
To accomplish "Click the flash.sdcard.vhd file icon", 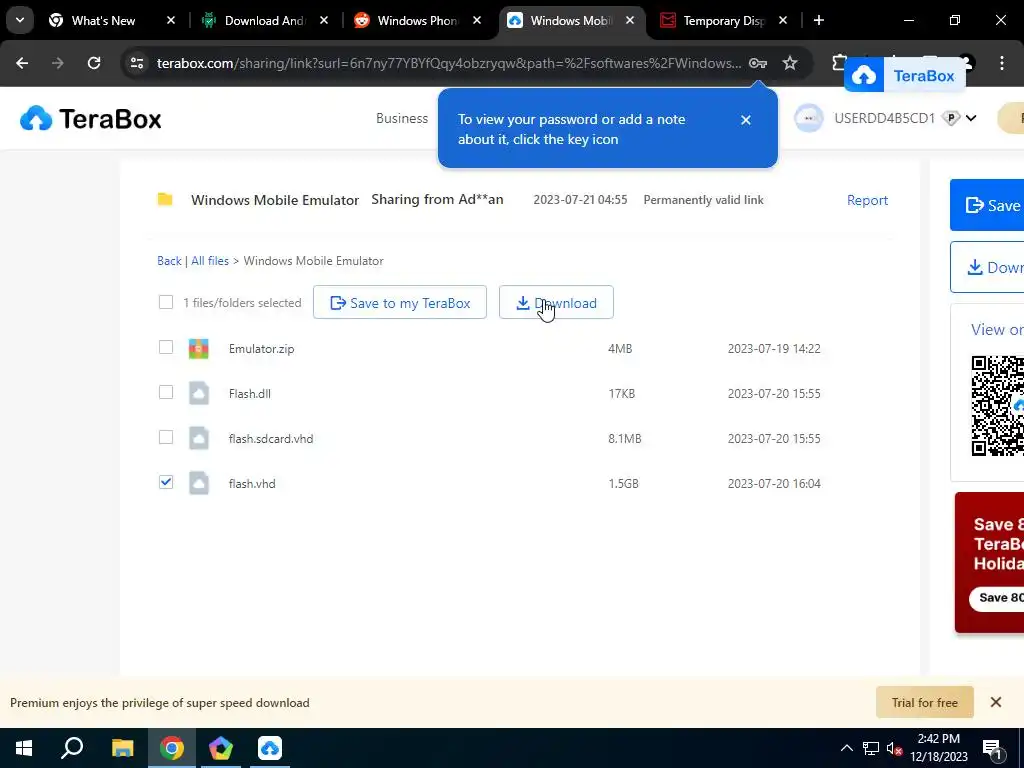I will point(199,439).
